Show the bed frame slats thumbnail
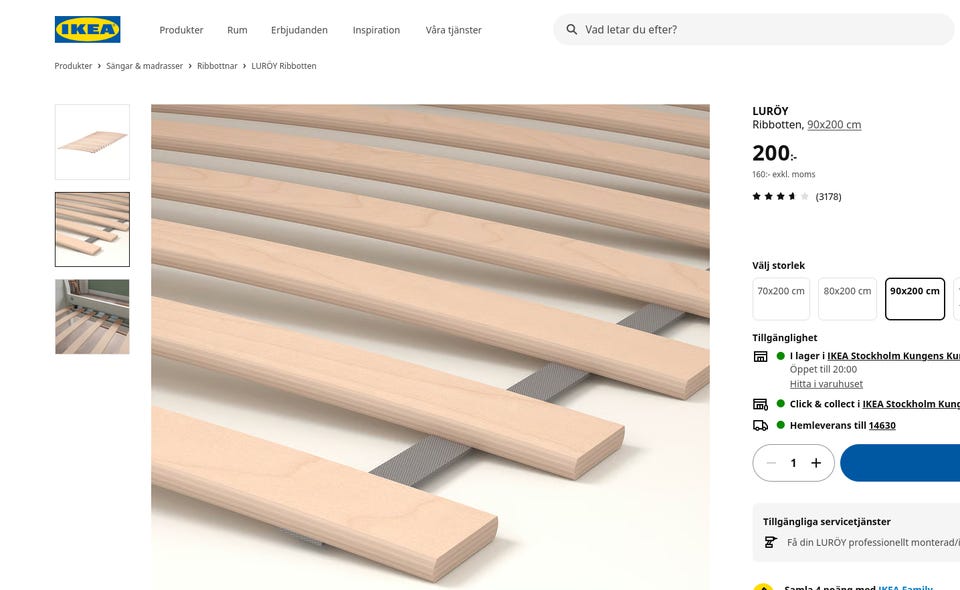 [92, 317]
